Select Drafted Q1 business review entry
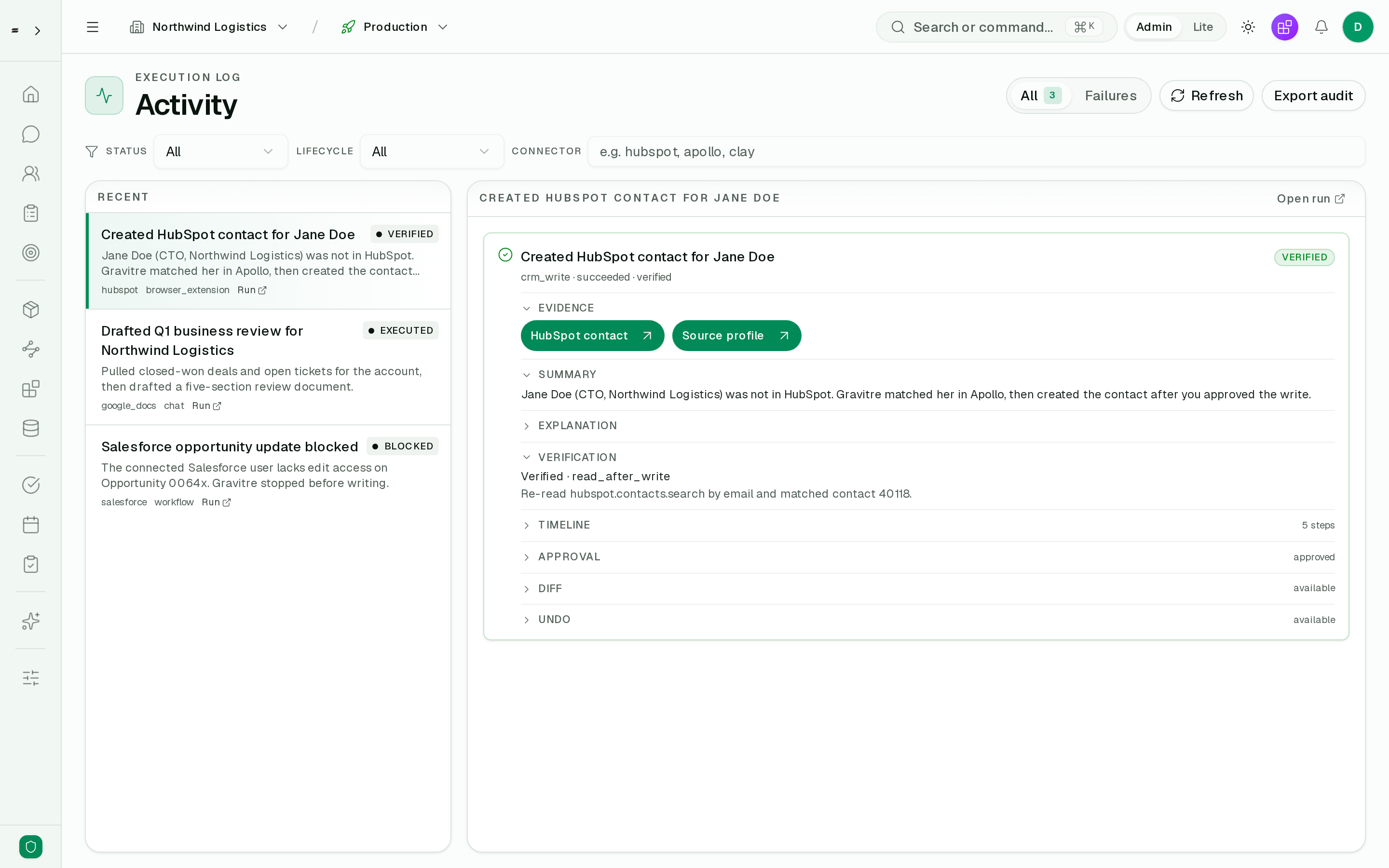 pyautogui.click(x=268, y=367)
